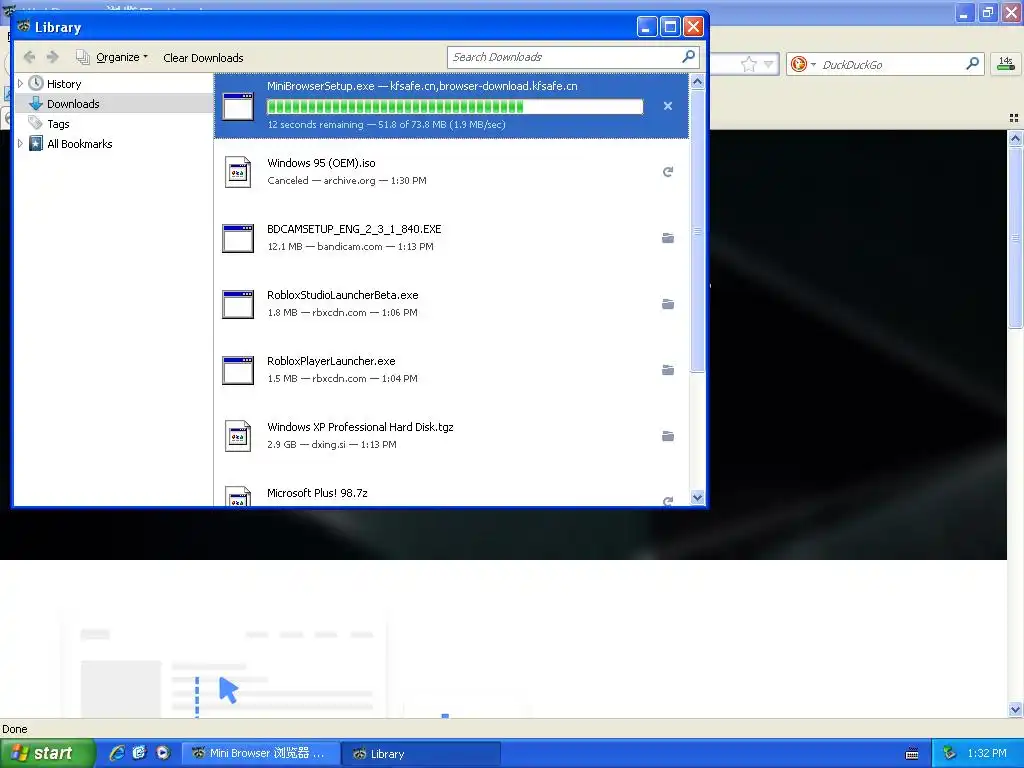1024x768 pixels.
Task: Retry the Microsoft Plus! 98.7z download
Action: (x=667, y=501)
